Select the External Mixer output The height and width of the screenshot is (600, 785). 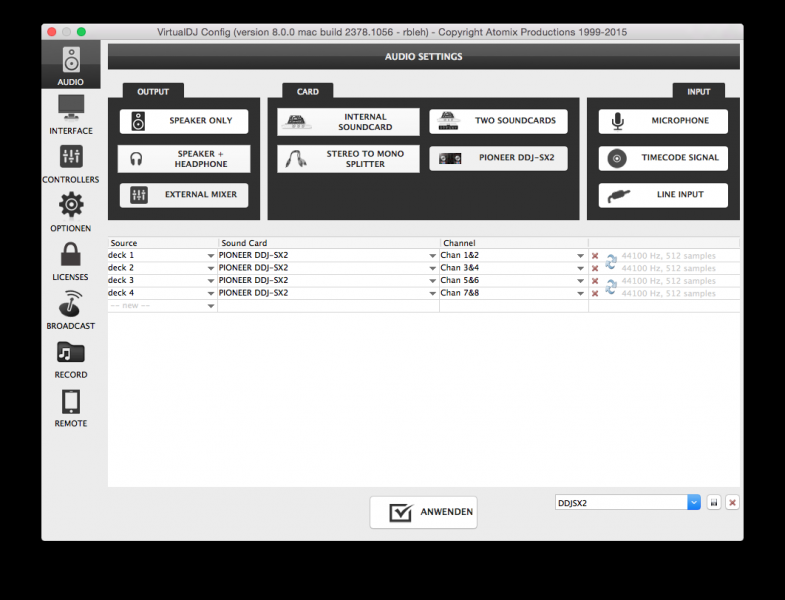pos(184,194)
